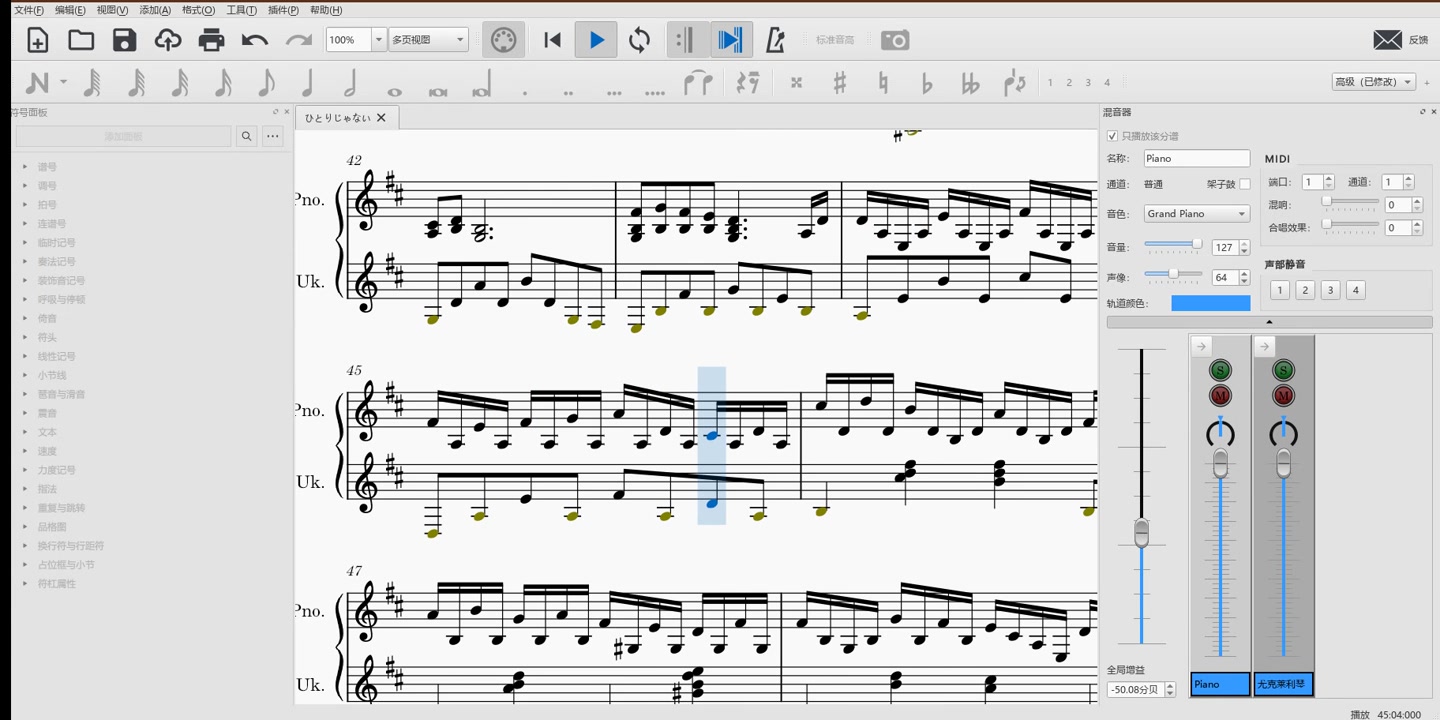
Task: Adjust the master gain vertical slider
Action: click(x=1141, y=497)
